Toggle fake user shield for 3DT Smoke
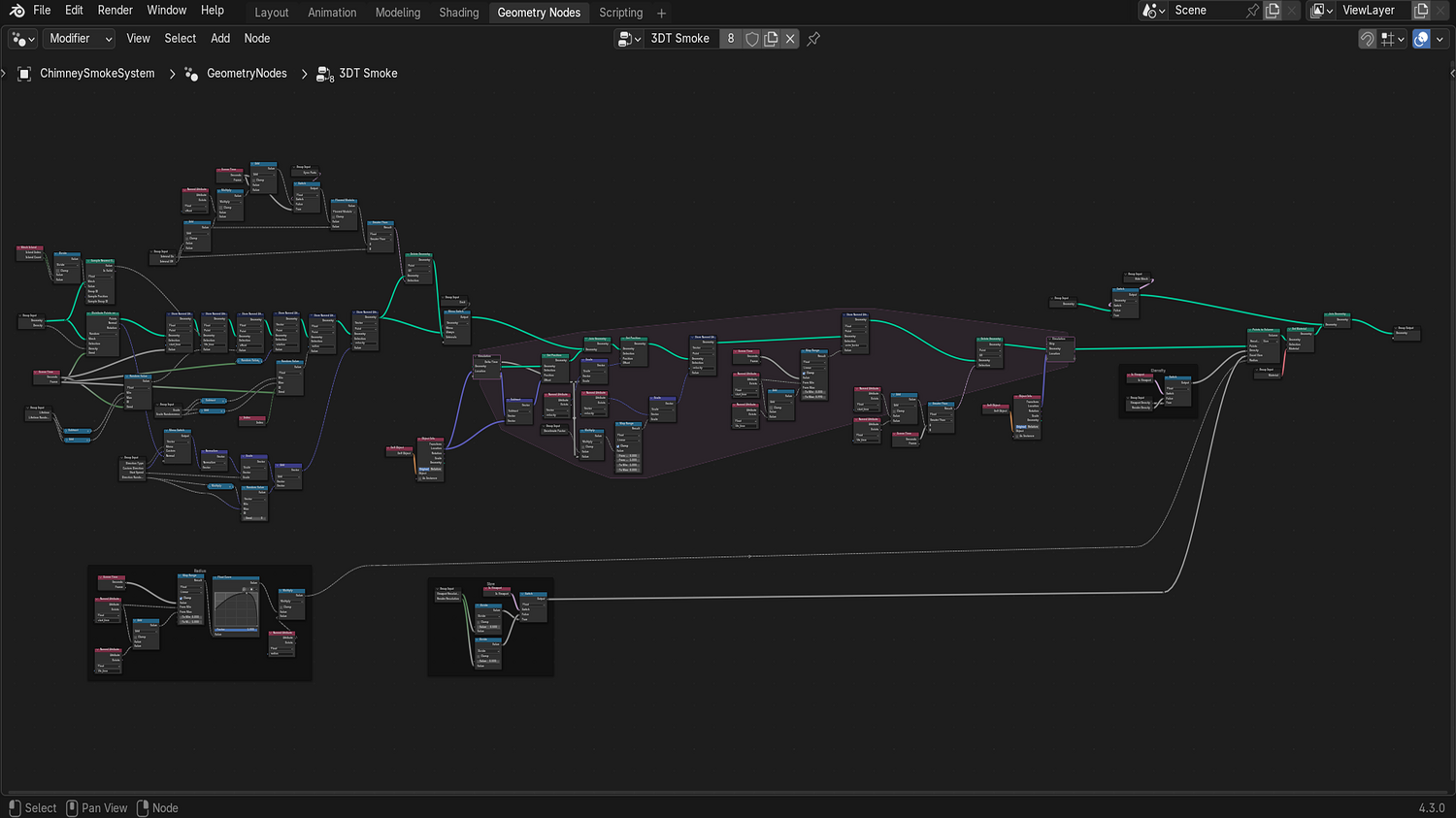The height and width of the screenshot is (818, 1456). click(752, 39)
